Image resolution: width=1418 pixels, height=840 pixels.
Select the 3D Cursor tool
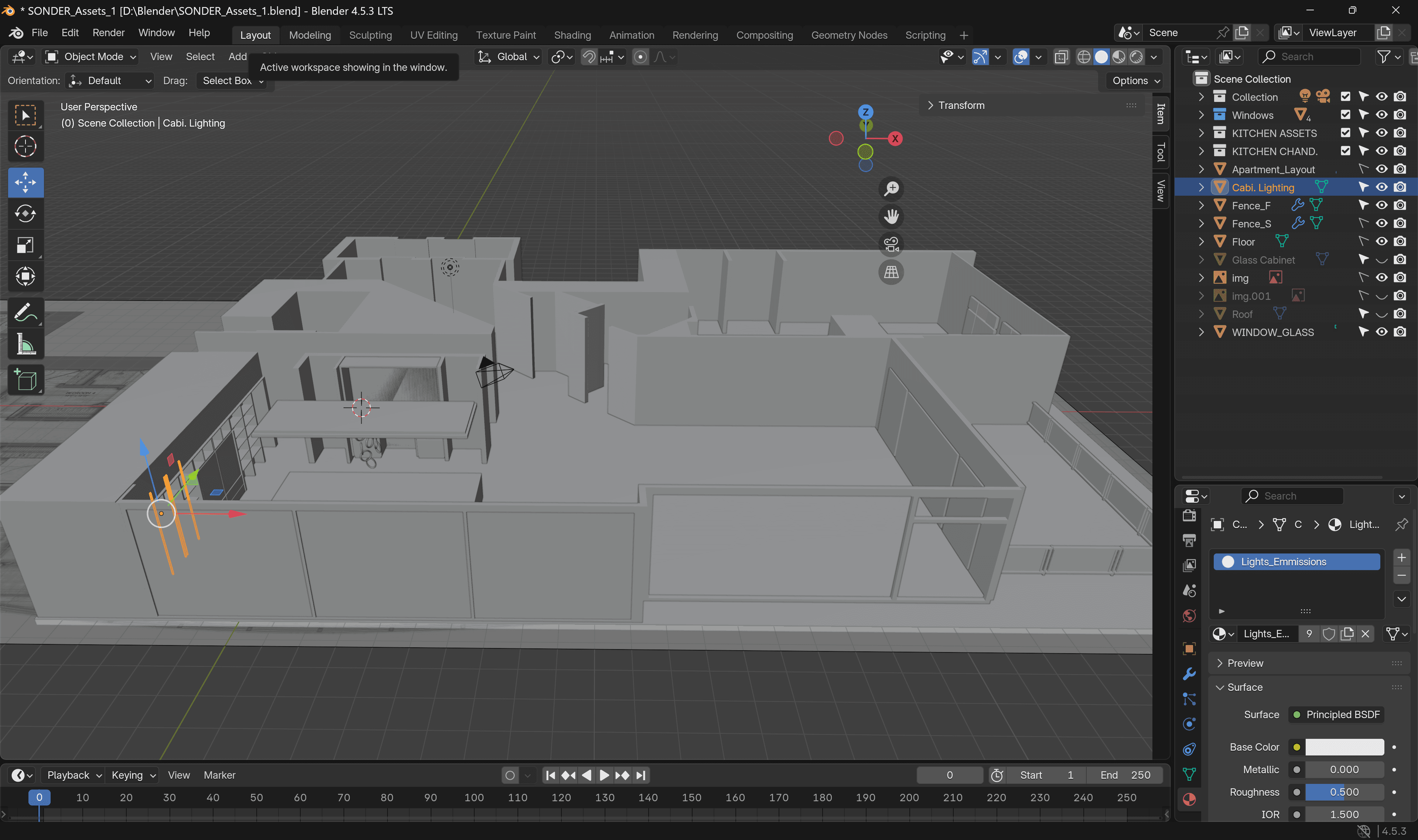25,147
